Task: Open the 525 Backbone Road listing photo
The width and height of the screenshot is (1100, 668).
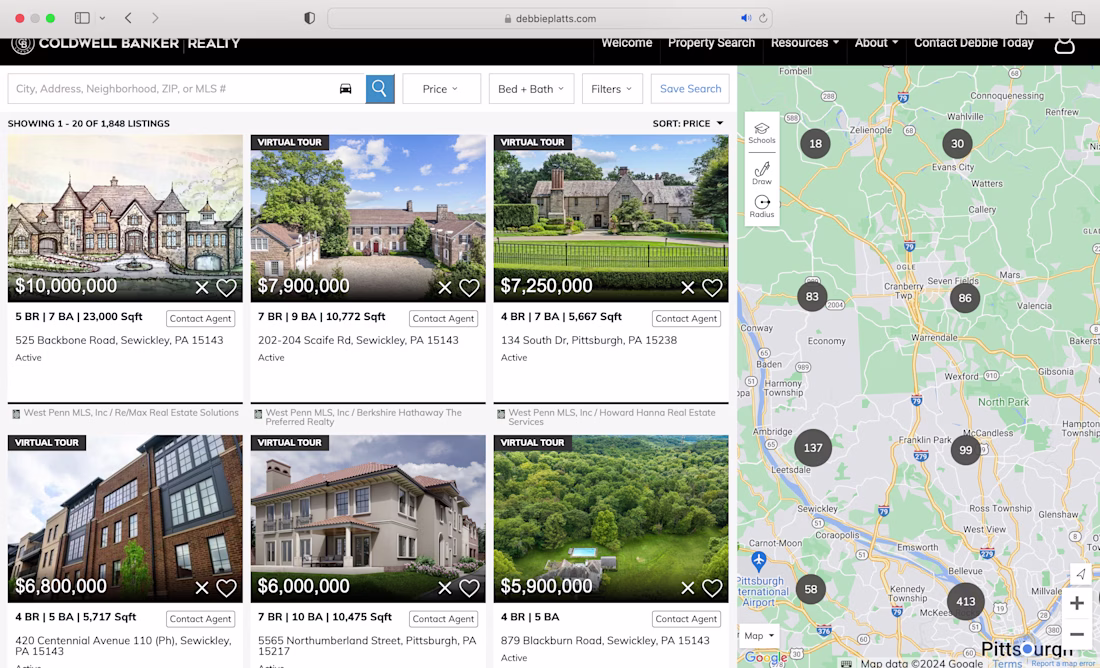Action: 125,218
